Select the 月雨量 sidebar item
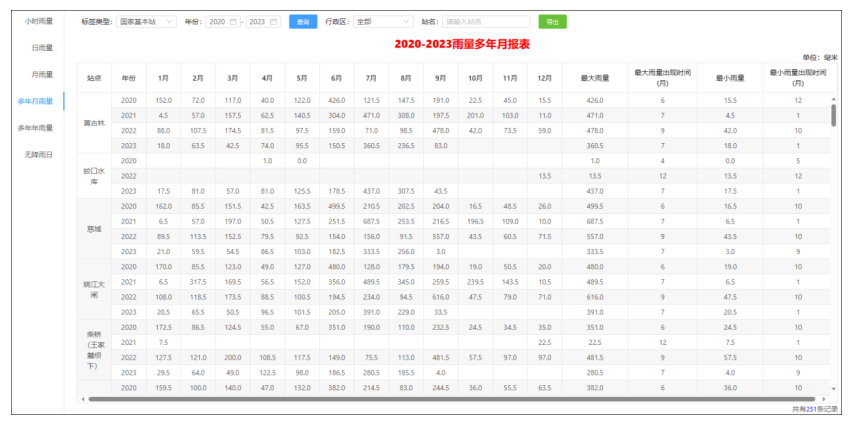850x423 pixels. (42, 74)
